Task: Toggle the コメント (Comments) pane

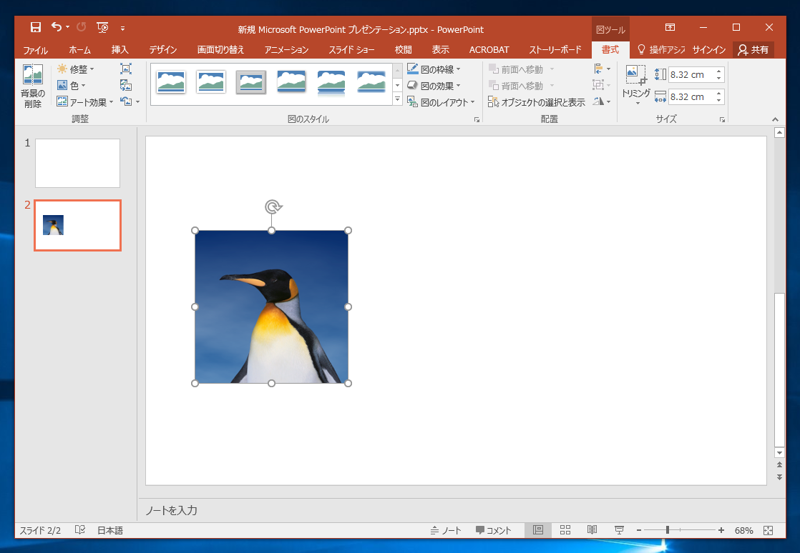Action: (493, 530)
